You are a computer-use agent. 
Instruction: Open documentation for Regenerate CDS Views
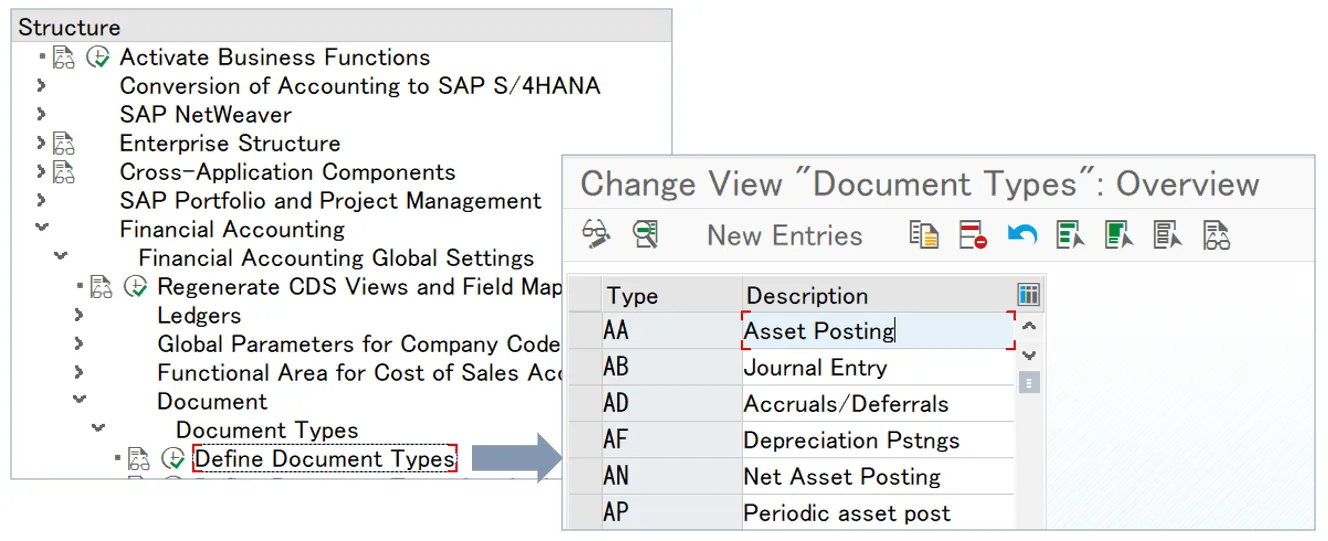[x=102, y=287]
